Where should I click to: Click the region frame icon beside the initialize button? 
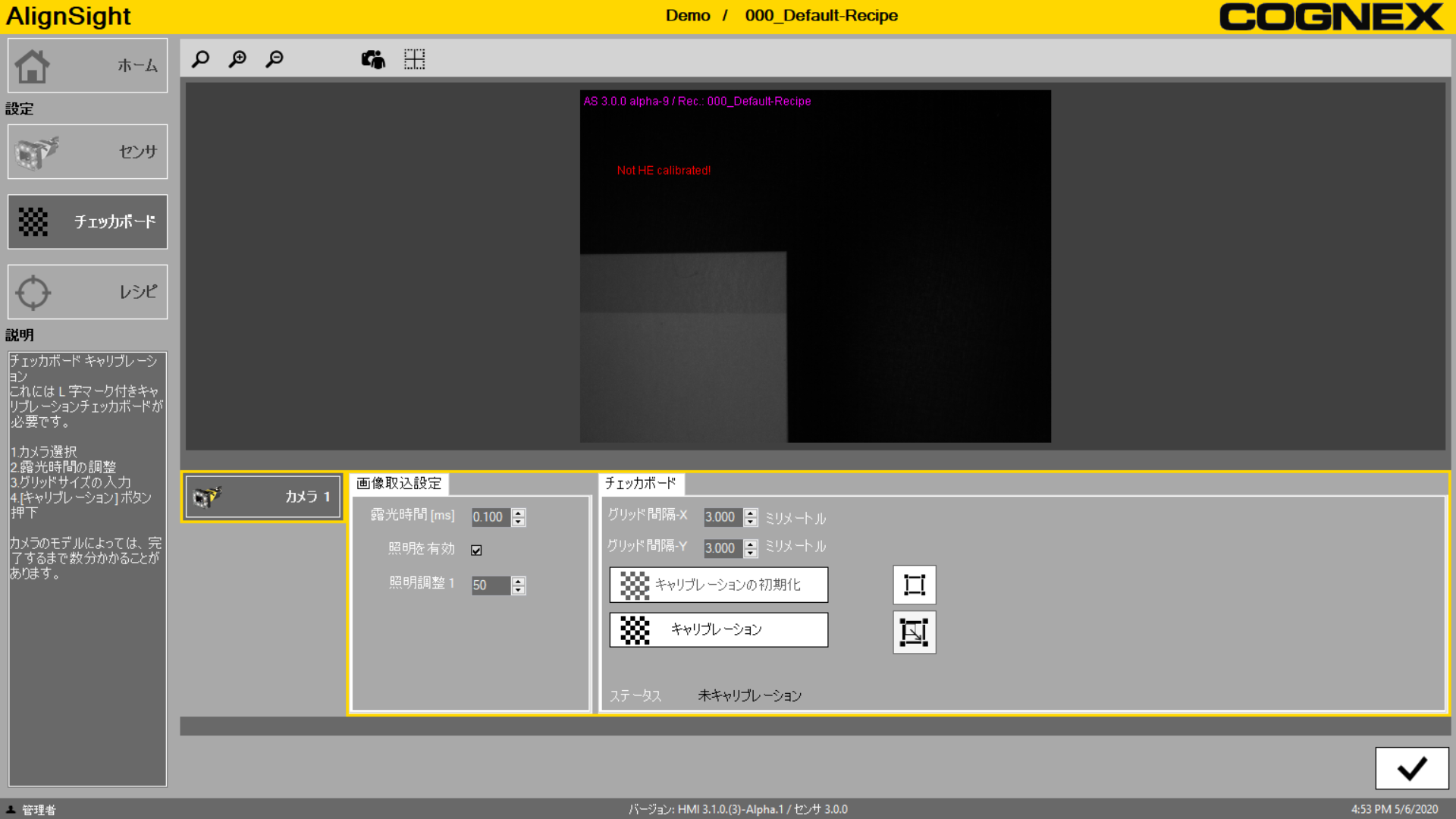(x=914, y=585)
